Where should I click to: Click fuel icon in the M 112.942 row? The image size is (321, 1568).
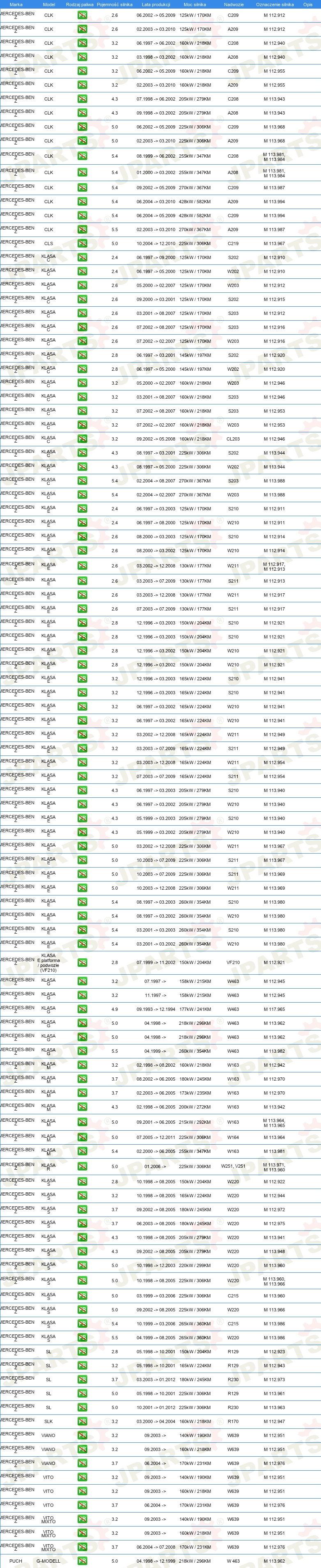click(x=82, y=1065)
